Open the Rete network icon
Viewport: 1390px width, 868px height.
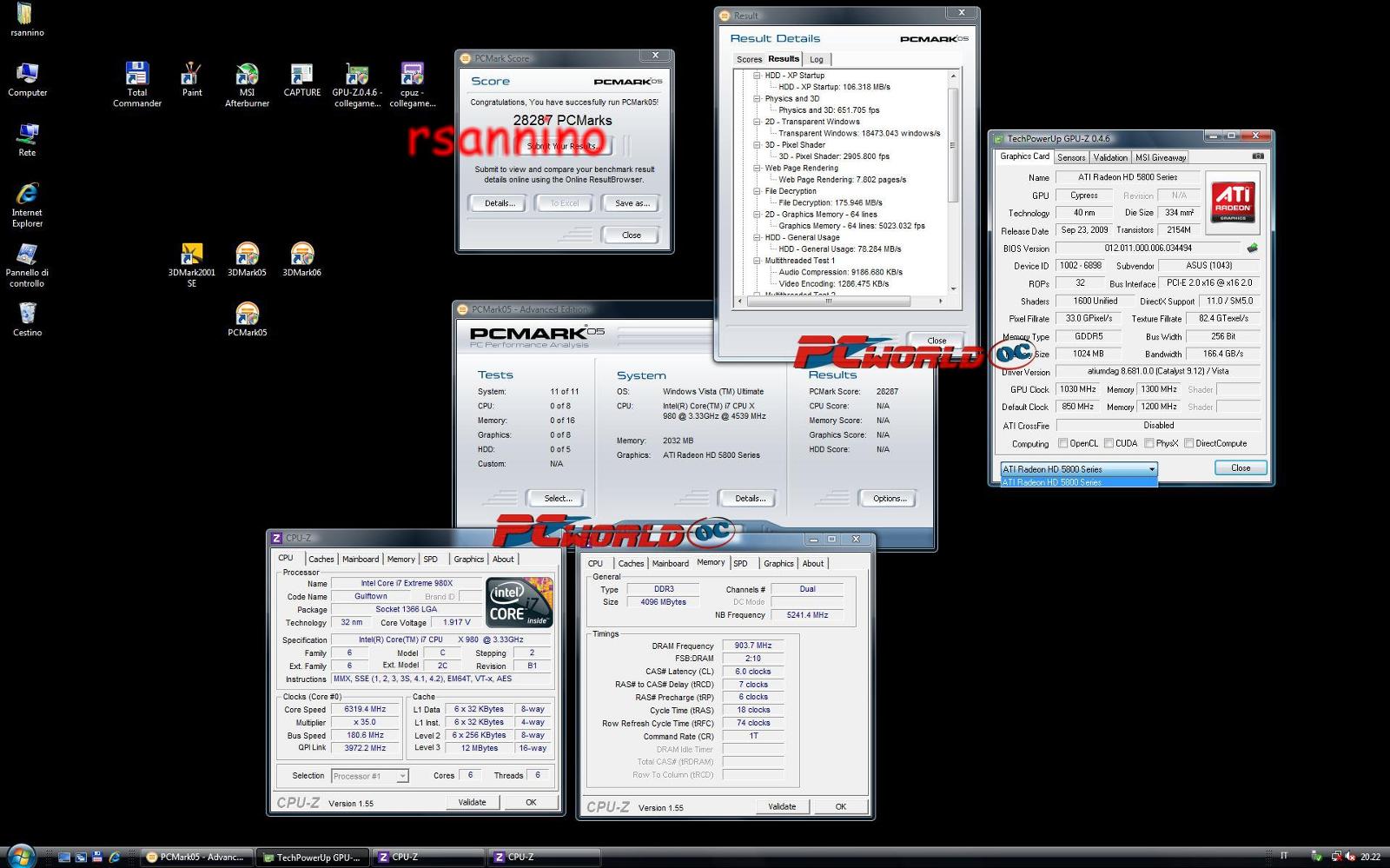coord(27,140)
